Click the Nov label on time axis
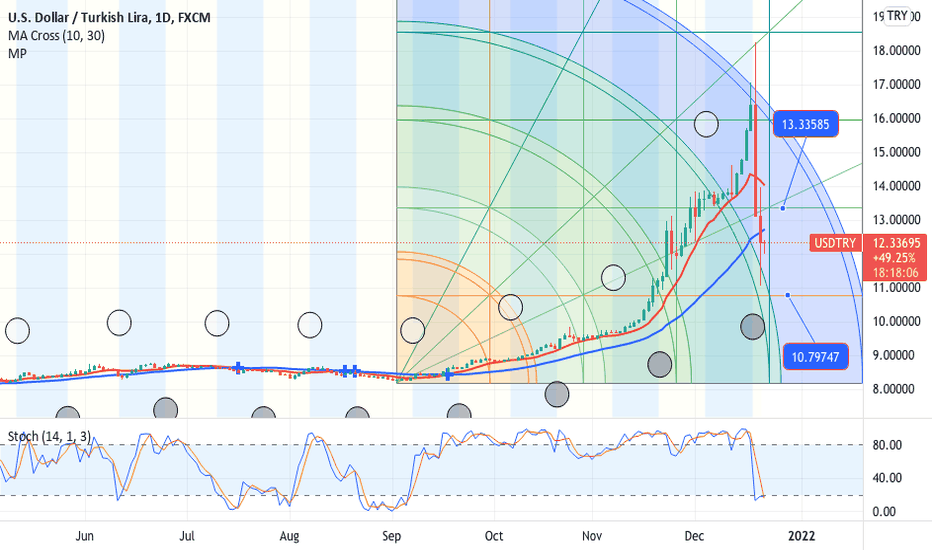The image size is (932, 550). pos(591,536)
